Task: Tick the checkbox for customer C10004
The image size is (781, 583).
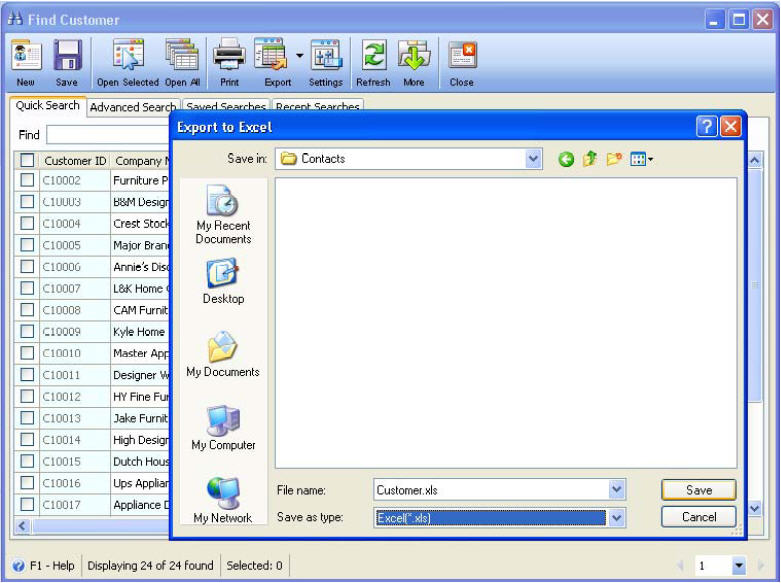Action: pos(27,223)
